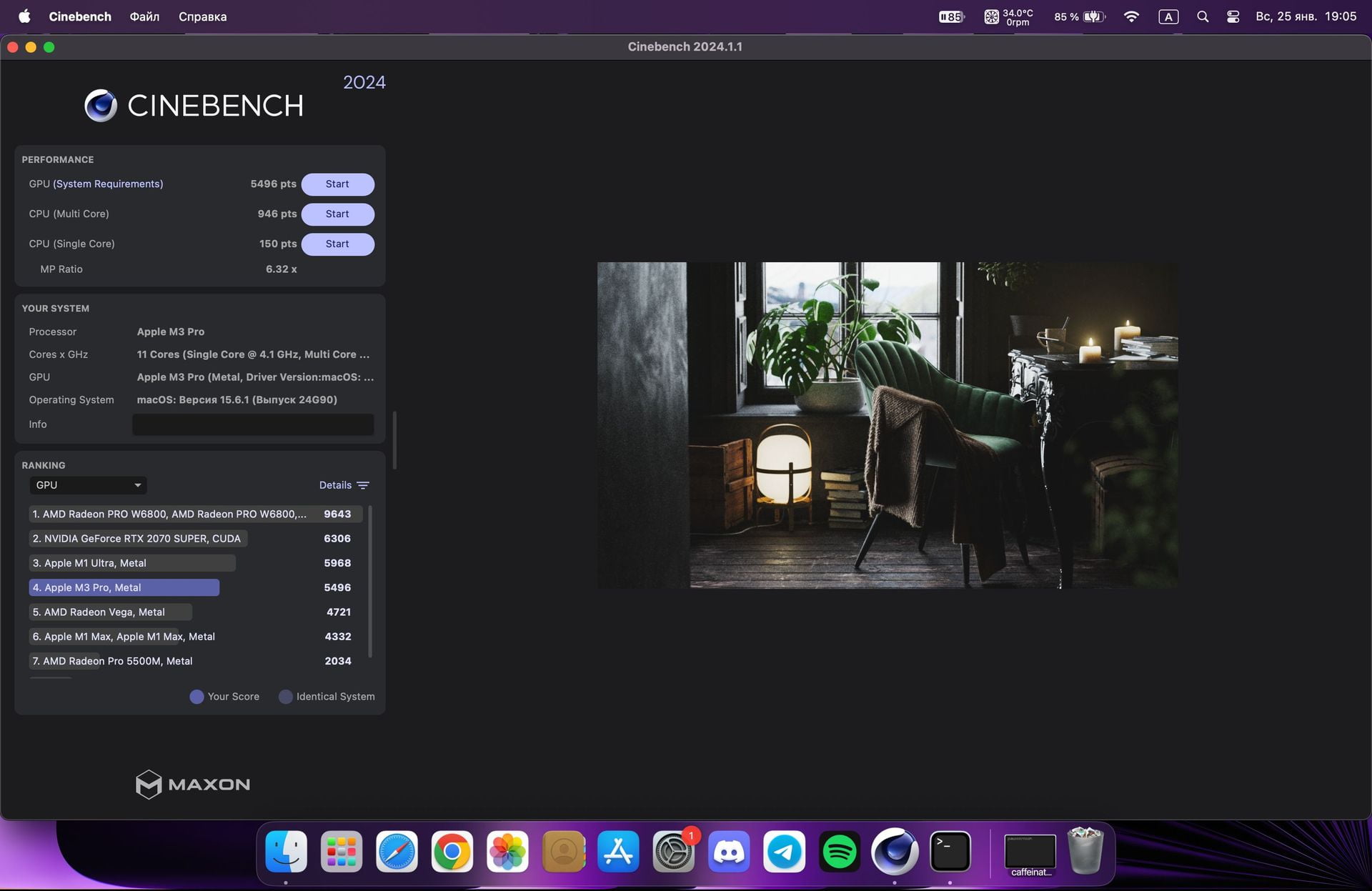Screen dimensions: 1372x891
Task: Click the MP Ratio 6.32 x value
Action: (x=281, y=269)
